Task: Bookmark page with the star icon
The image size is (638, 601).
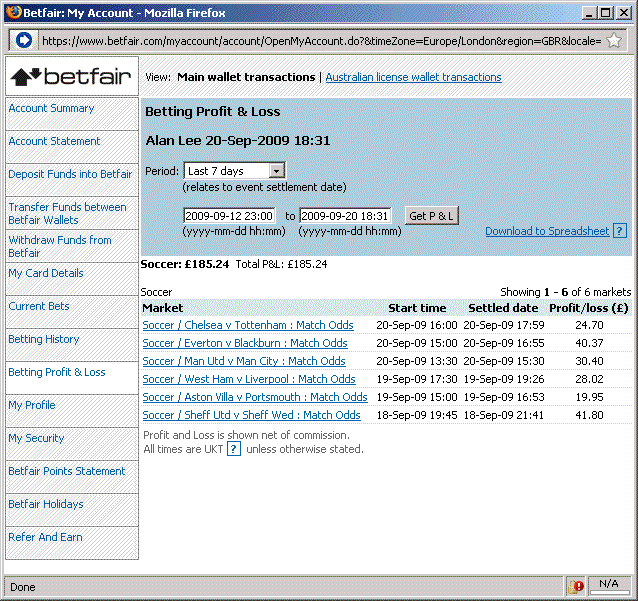Action: point(614,41)
